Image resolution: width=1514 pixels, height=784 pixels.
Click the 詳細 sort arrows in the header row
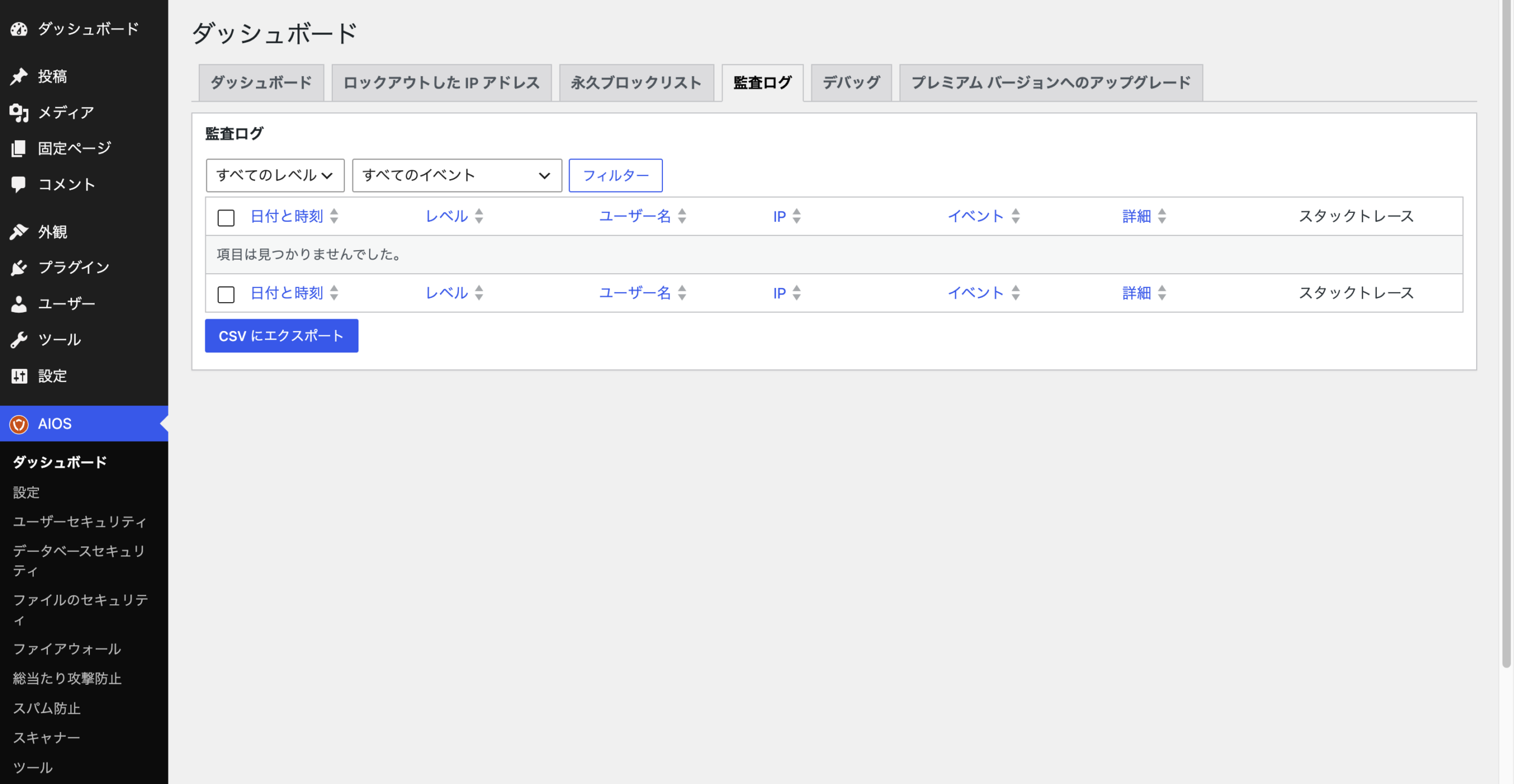click(1162, 216)
